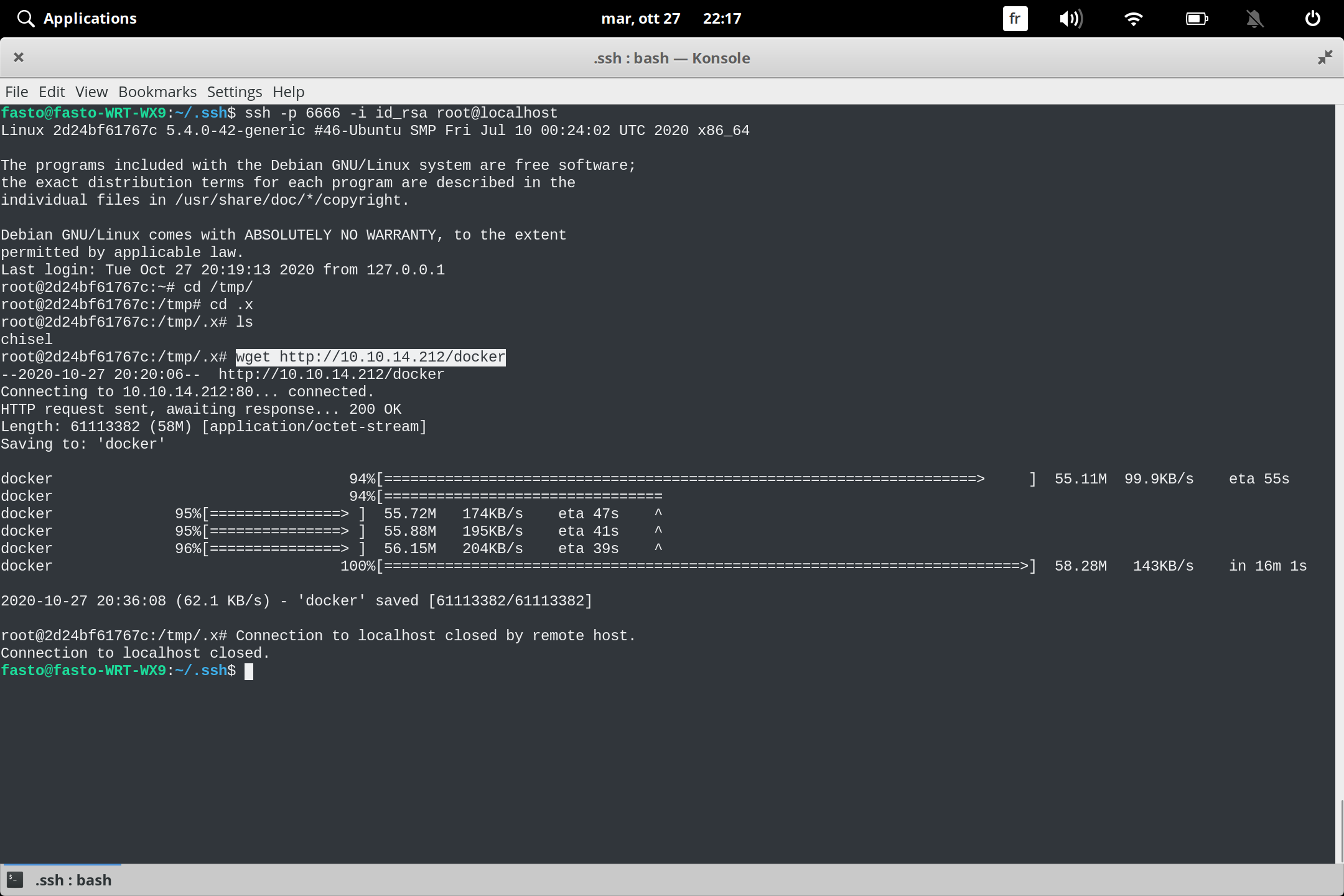This screenshot has width=1344, height=896.
Task: Click the clock showing 'mar, ott 27 22:17'
Action: click(x=671, y=18)
